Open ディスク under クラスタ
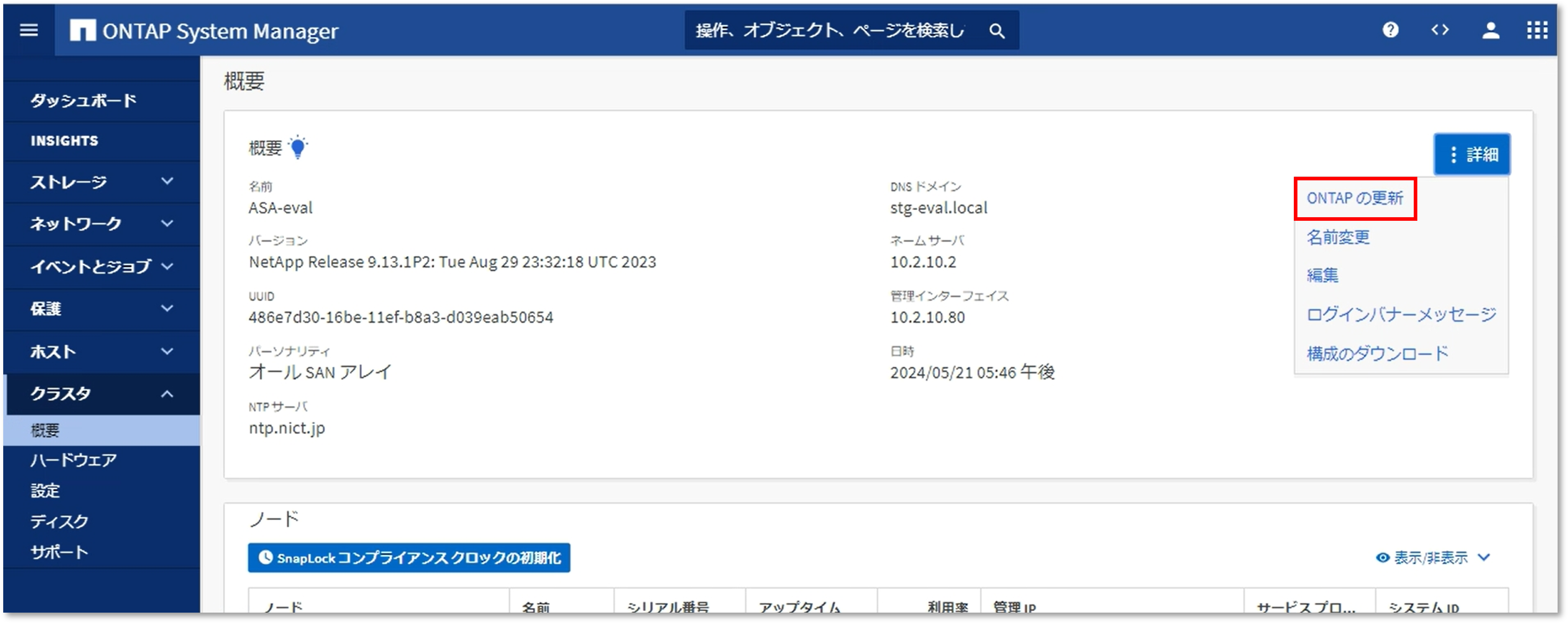Viewport: 1568px width, 623px height. (59, 521)
